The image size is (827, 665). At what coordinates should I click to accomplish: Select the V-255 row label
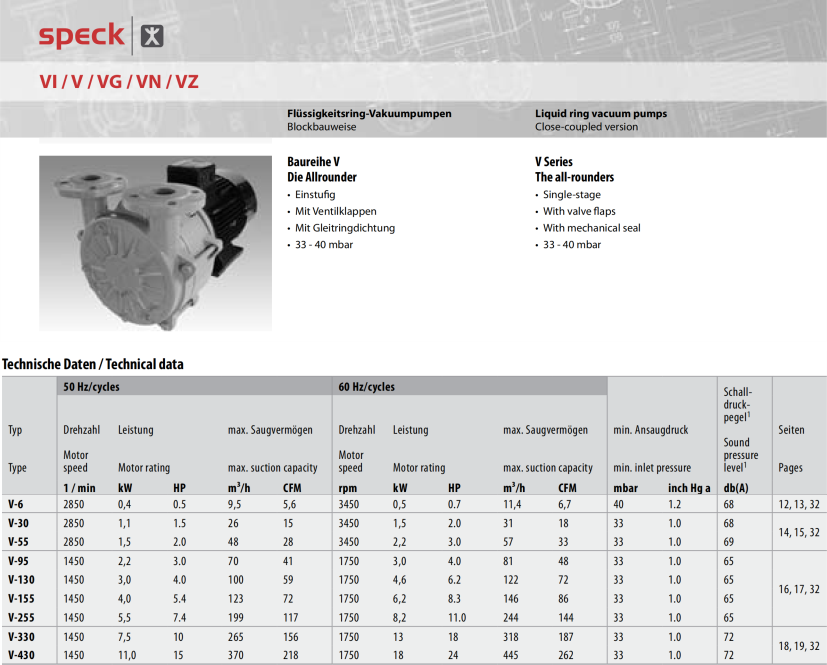coord(21,618)
